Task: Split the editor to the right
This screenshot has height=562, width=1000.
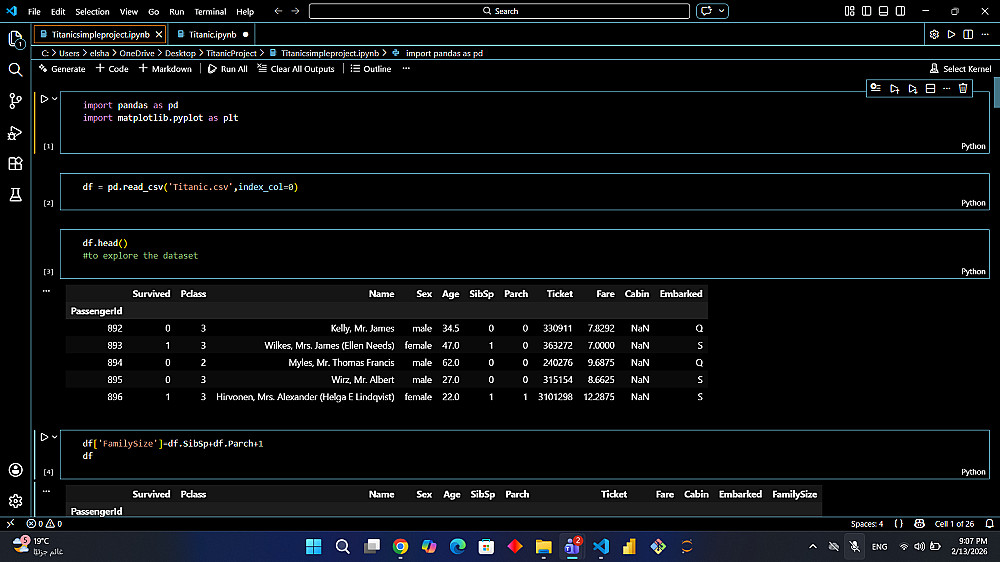Action: (968, 34)
